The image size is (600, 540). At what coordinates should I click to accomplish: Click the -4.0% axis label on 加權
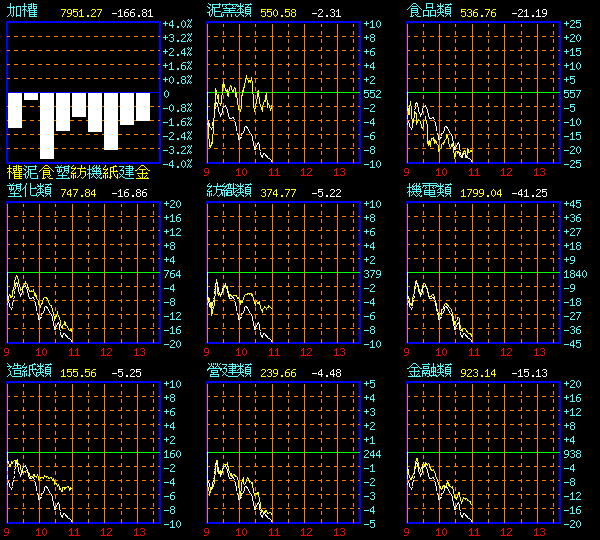(178, 164)
